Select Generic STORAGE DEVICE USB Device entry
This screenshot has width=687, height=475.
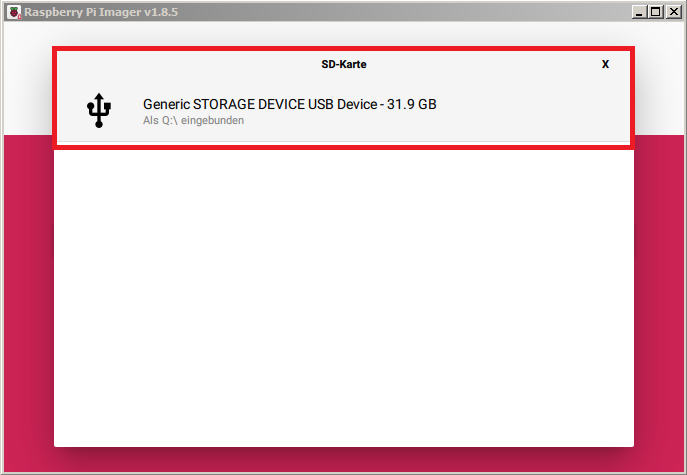tap(289, 104)
